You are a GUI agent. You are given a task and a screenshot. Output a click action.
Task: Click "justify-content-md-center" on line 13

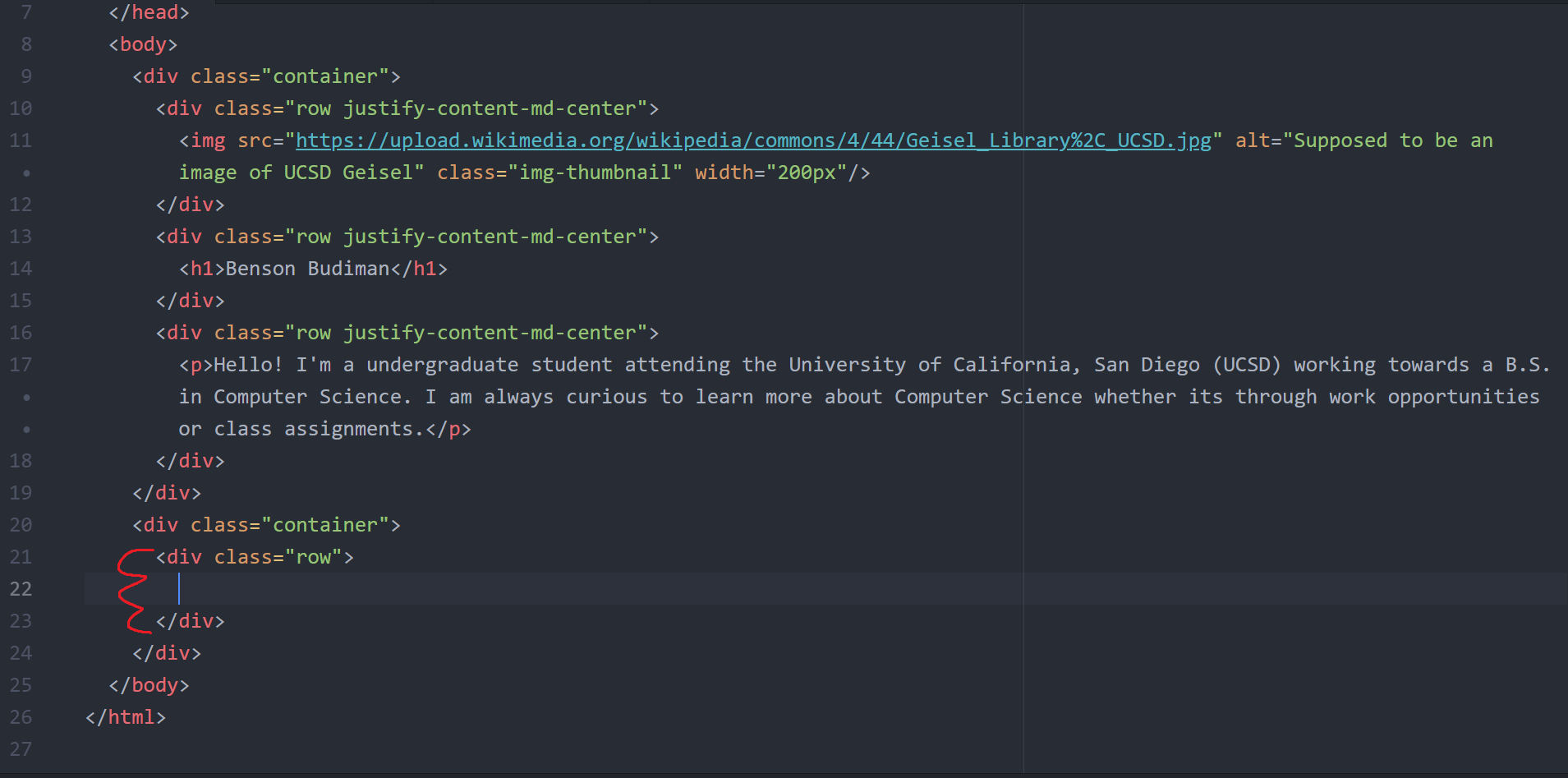[490, 237]
